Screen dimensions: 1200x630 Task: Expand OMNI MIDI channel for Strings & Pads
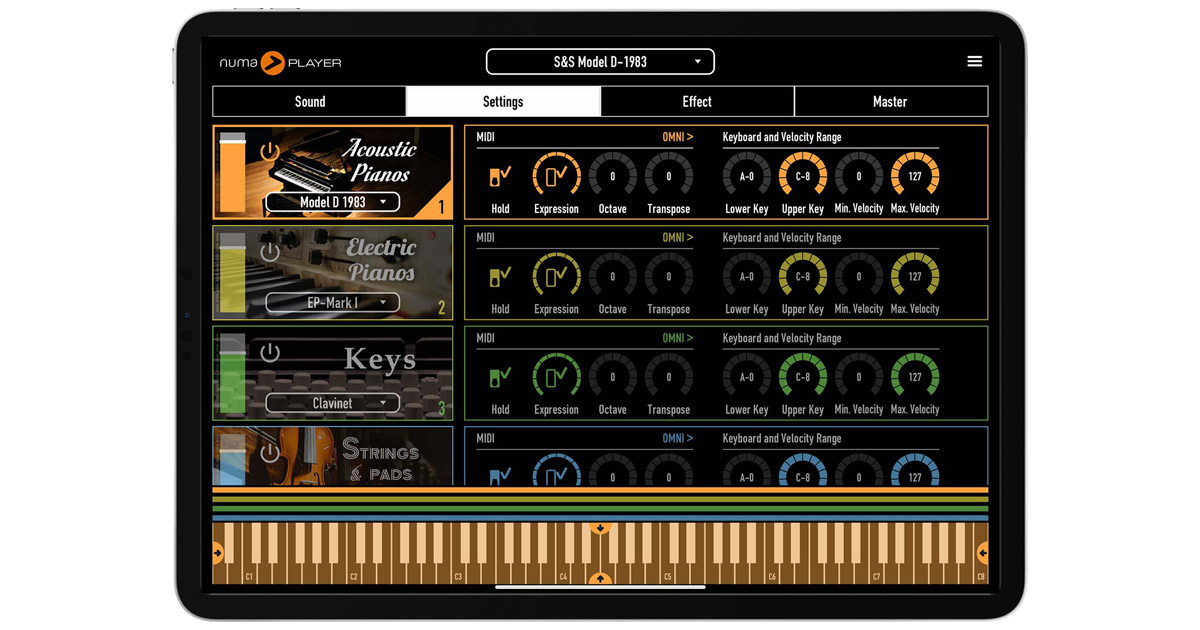coord(677,438)
